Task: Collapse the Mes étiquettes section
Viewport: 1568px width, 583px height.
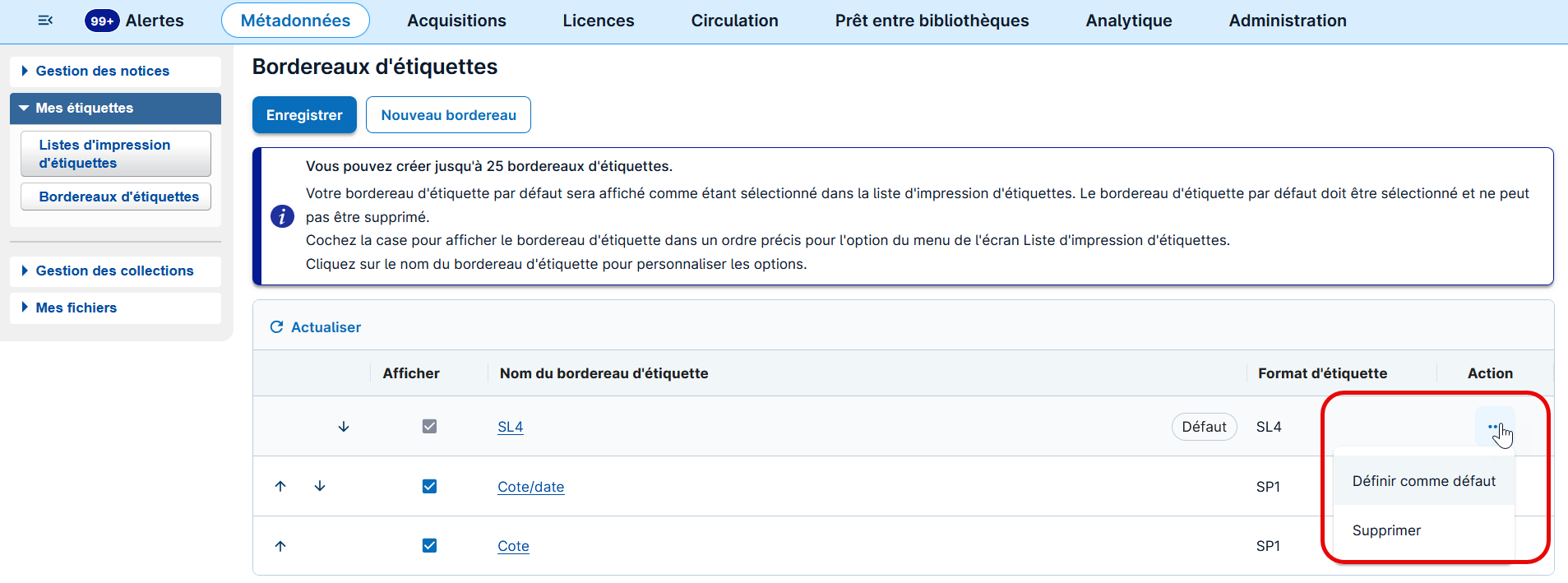Action: (x=84, y=109)
